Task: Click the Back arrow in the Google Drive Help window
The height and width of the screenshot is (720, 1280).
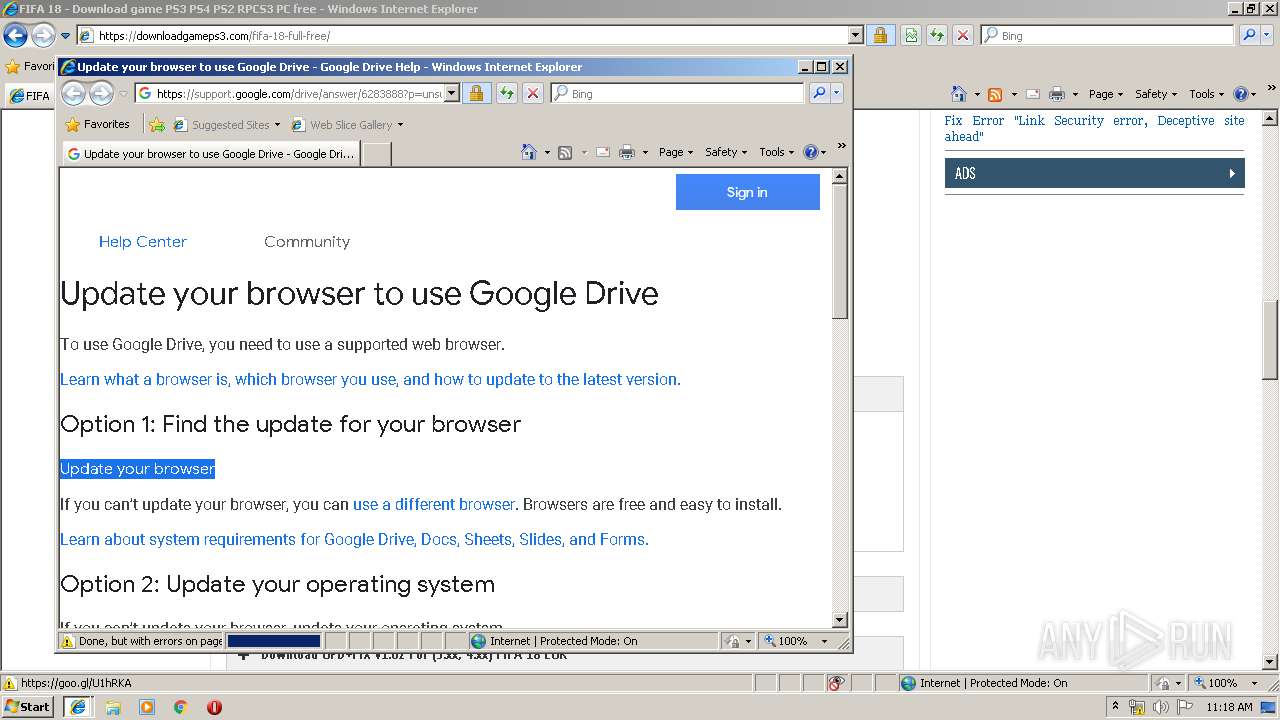Action: (x=73, y=93)
